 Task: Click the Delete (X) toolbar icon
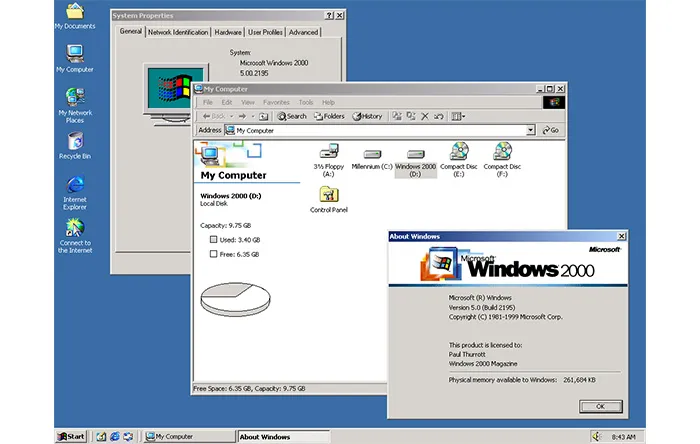pos(425,116)
